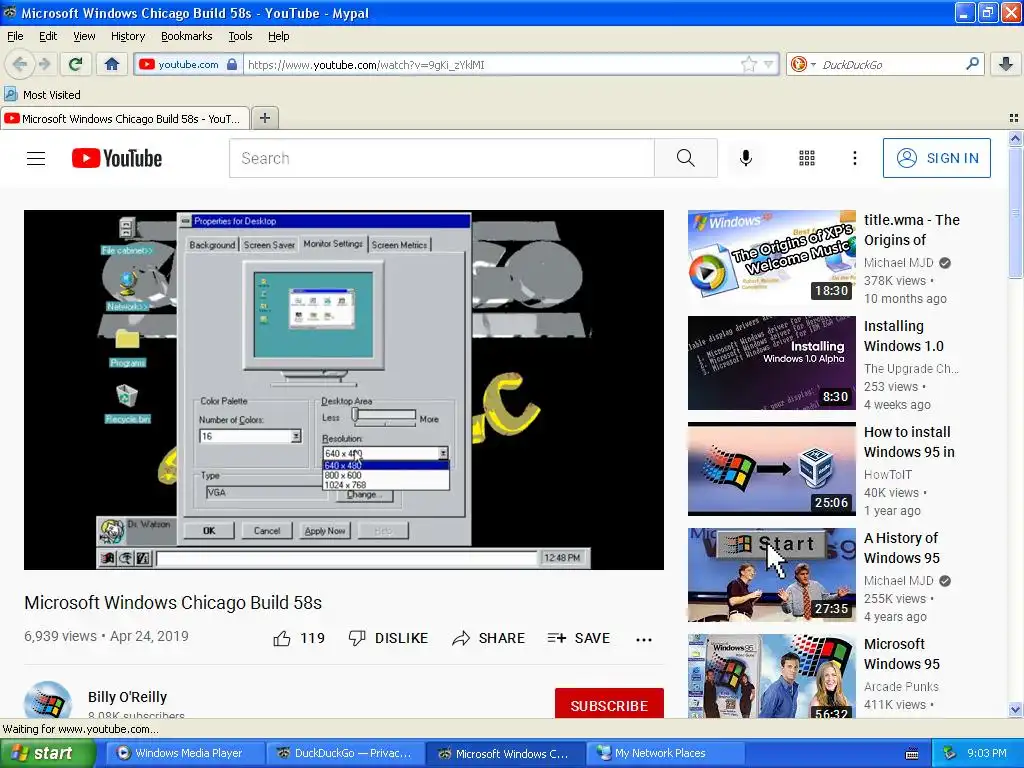Open the downloads arrow icon
Screen dimensions: 1024x768
(x=1006, y=64)
